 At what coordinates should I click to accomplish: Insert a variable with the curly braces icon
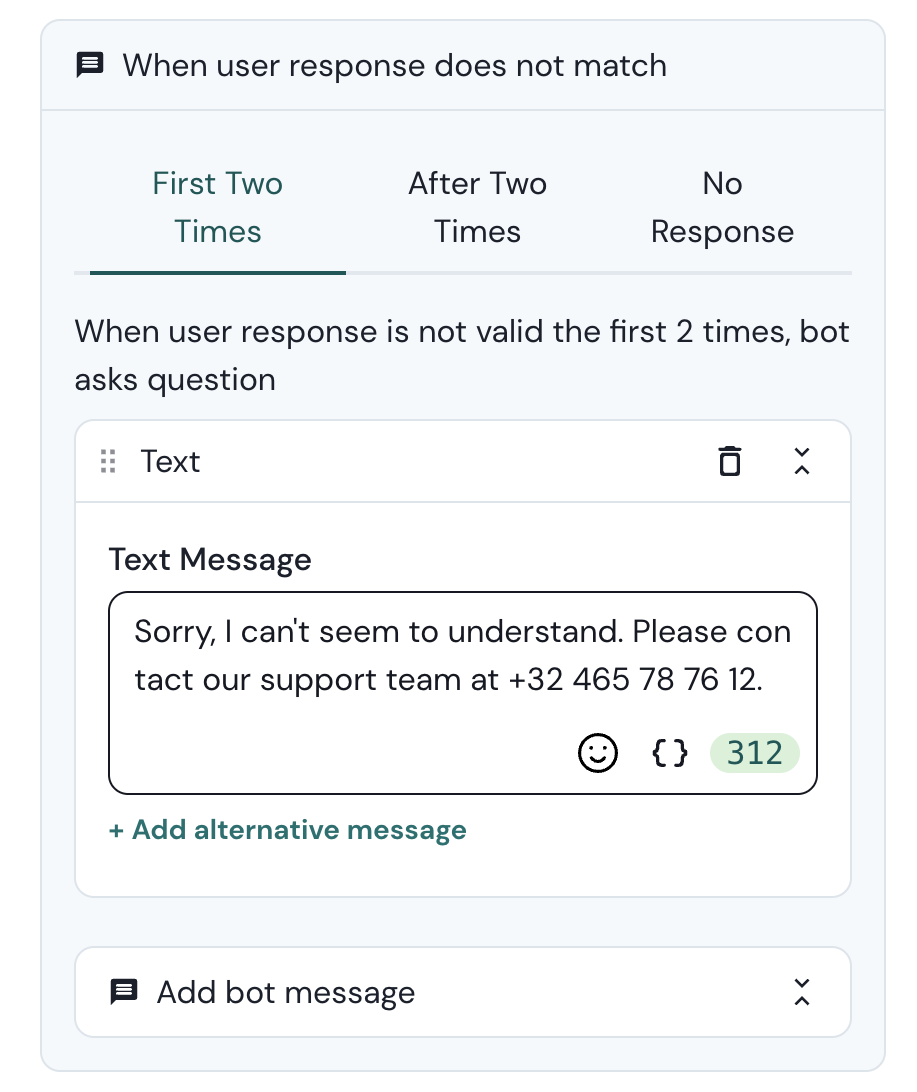(669, 753)
